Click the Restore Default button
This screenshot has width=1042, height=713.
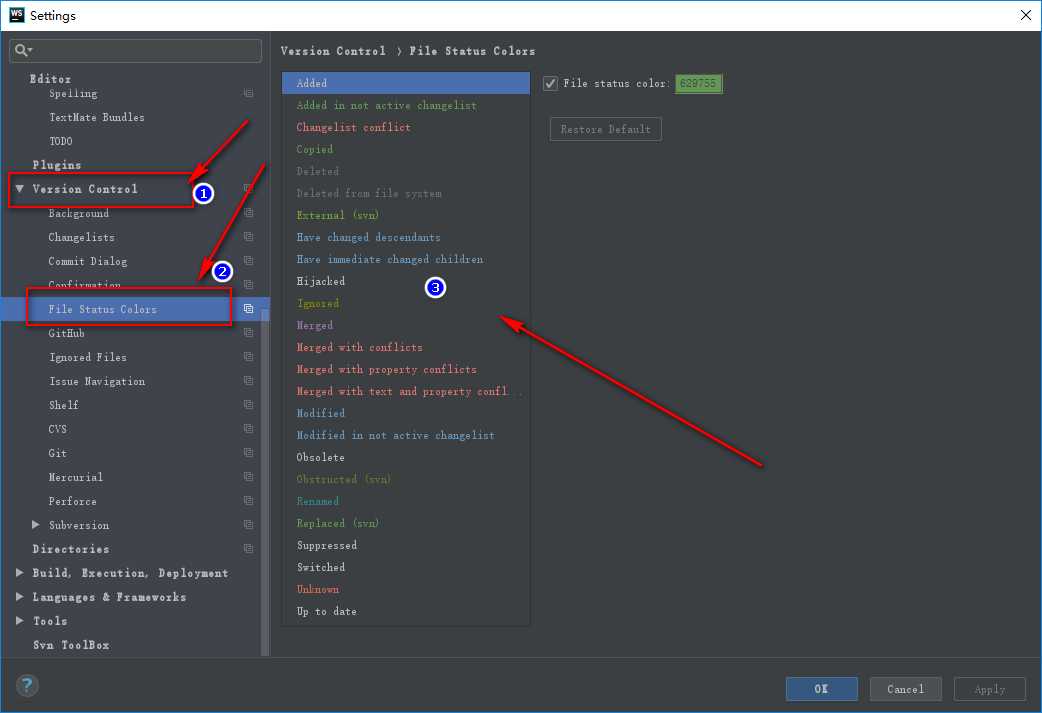[605, 129]
